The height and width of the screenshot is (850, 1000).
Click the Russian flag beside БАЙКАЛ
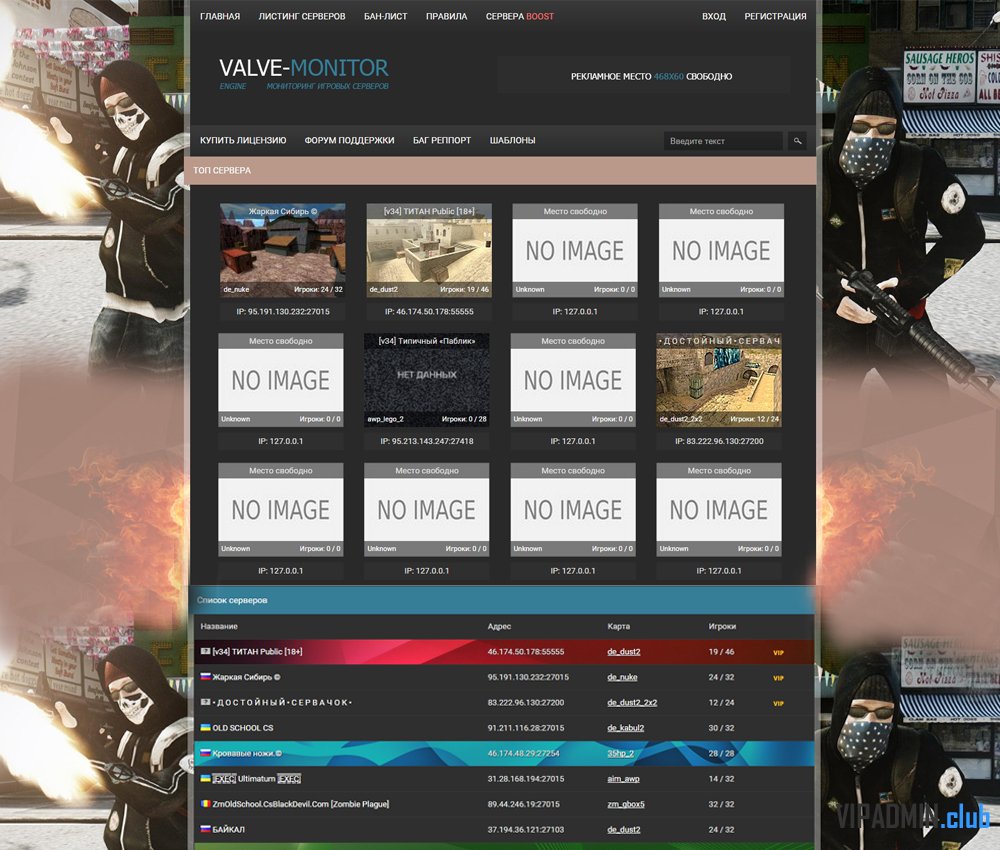(205, 829)
